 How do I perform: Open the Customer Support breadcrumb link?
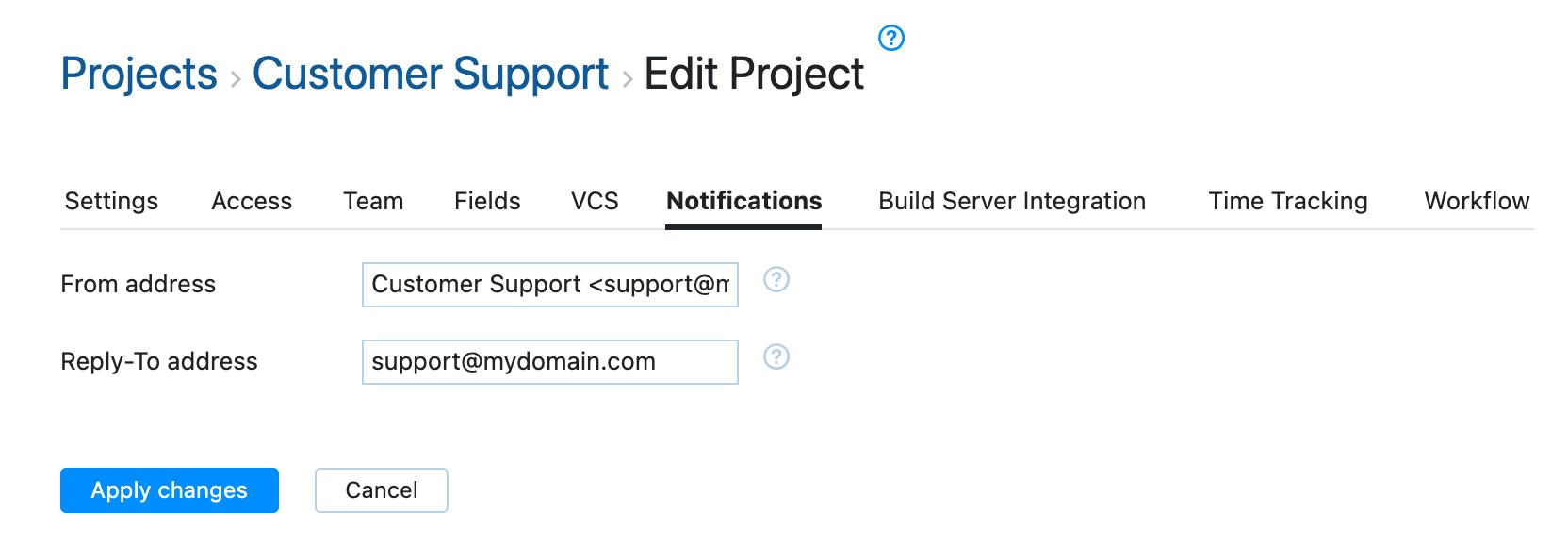tap(431, 74)
